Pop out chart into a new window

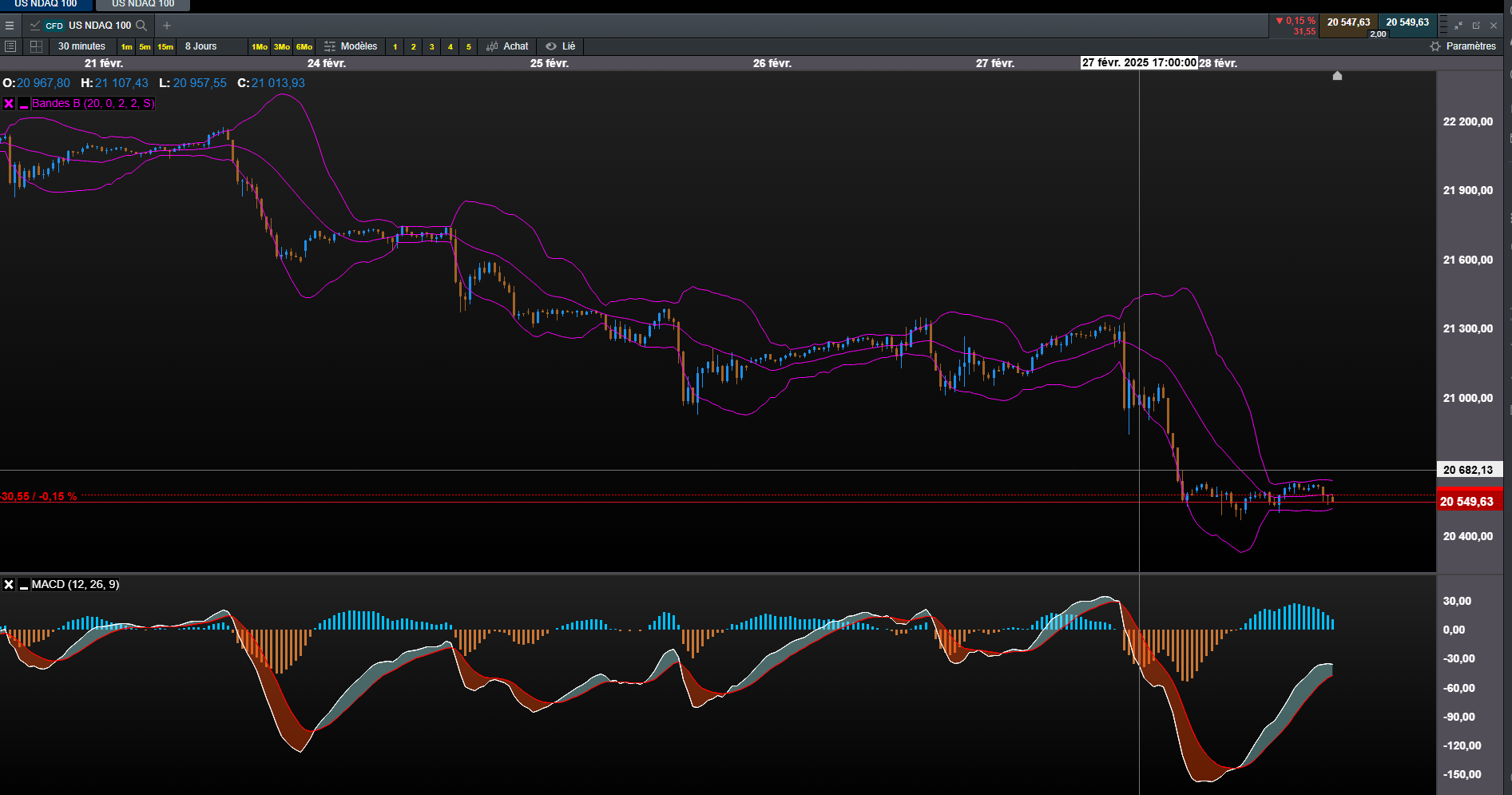click(x=1476, y=26)
